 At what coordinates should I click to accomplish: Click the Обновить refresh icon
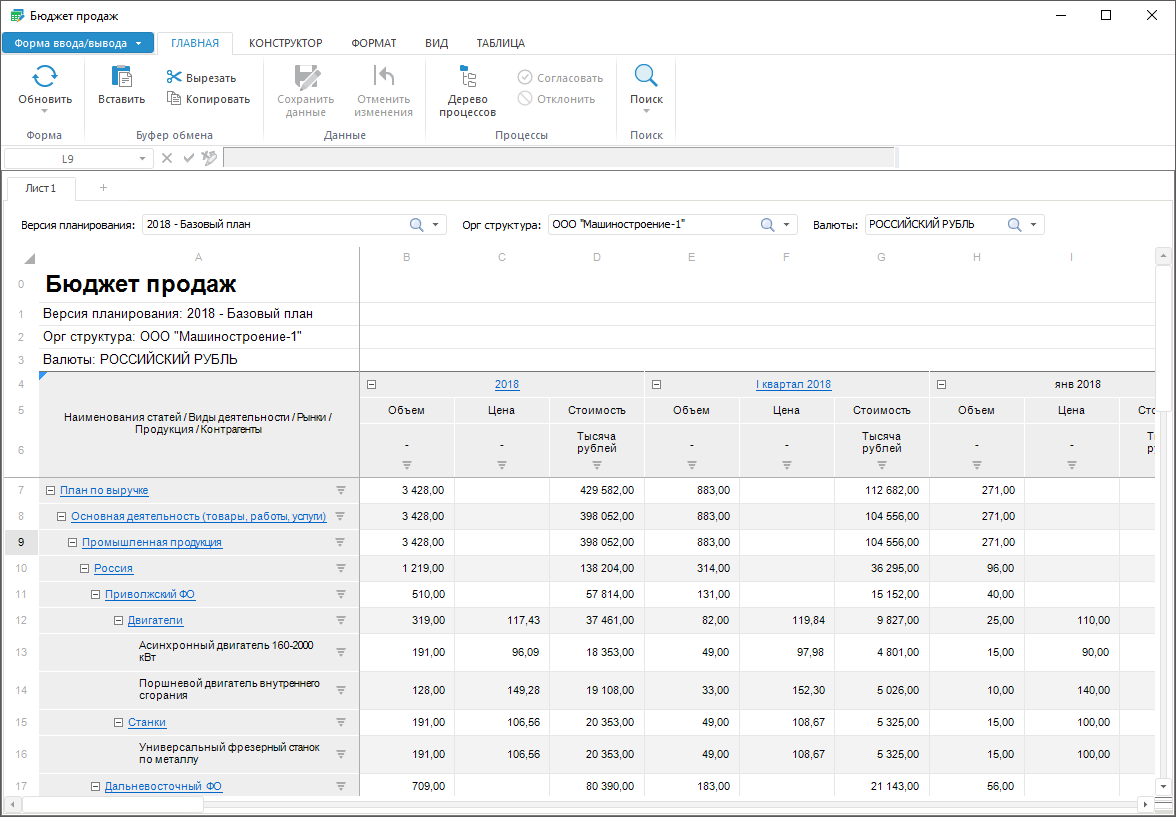(x=44, y=77)
